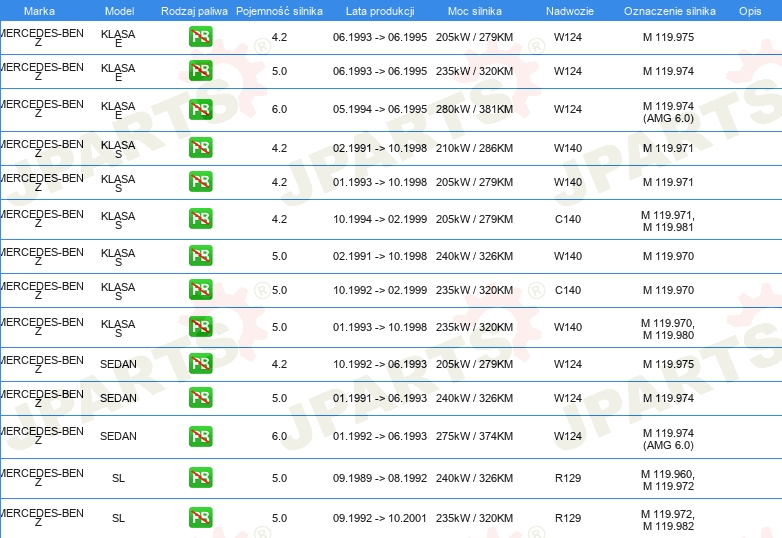Click the R129 body cell in the 09.1992 row
Screen dimensions: 782x538
(568, 518)
